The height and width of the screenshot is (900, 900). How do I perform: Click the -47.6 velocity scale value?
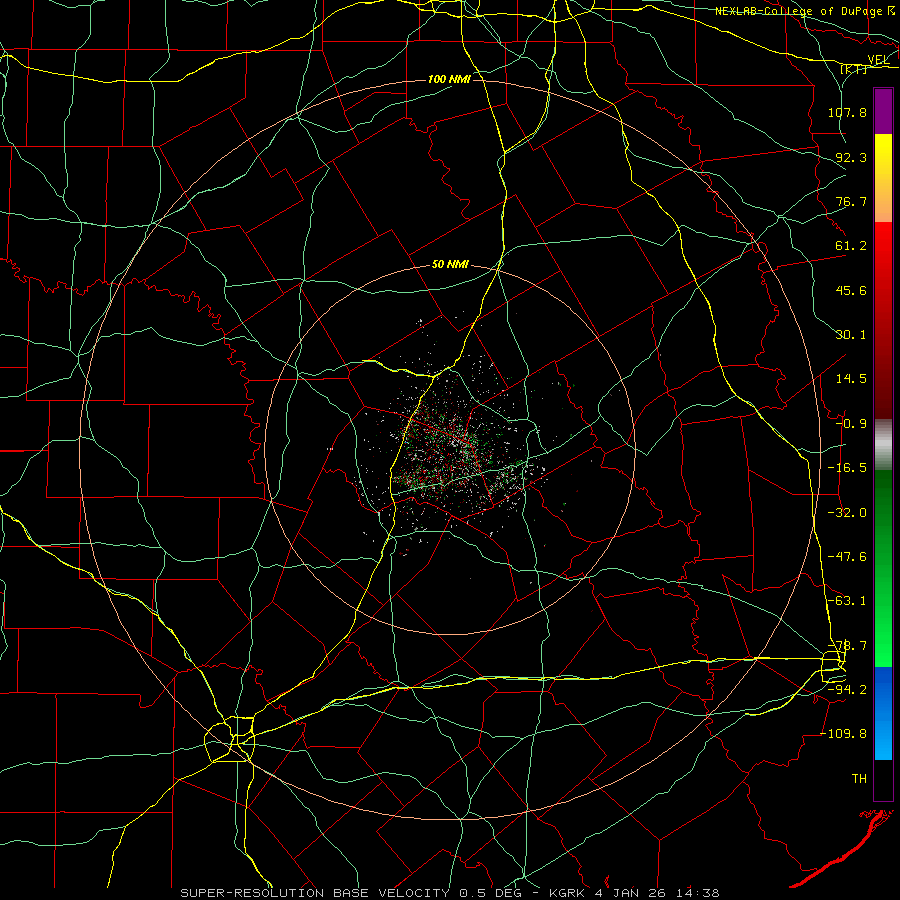[x=847, y=557]
